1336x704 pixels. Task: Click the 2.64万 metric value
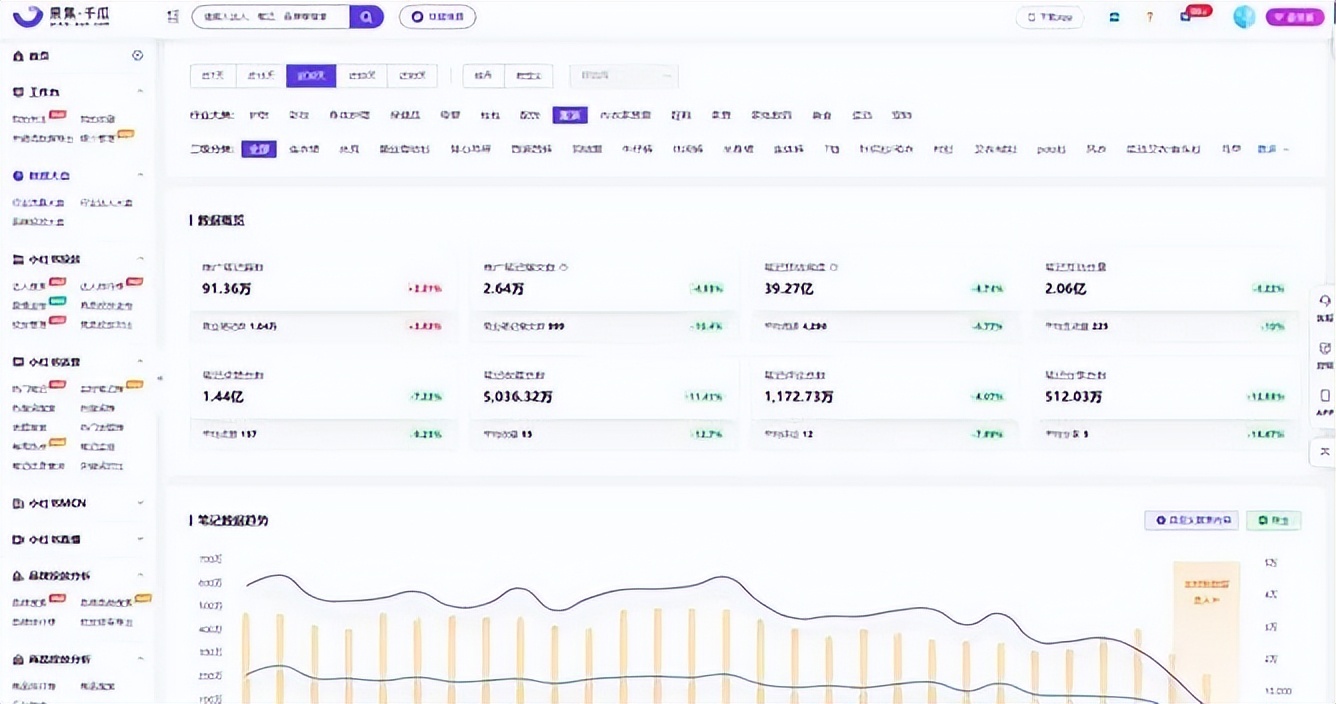tap(504, 289)
